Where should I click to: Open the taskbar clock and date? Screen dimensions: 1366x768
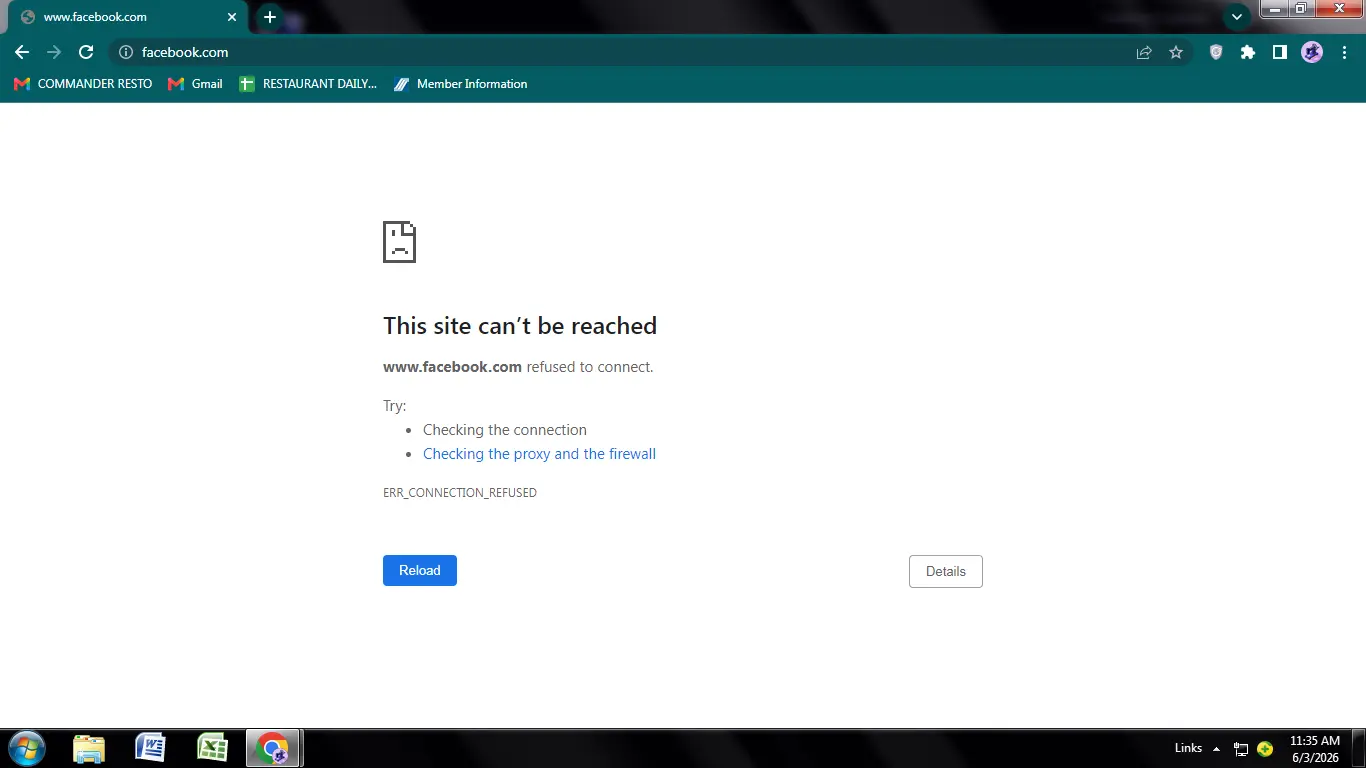(x=1314, y=749)
